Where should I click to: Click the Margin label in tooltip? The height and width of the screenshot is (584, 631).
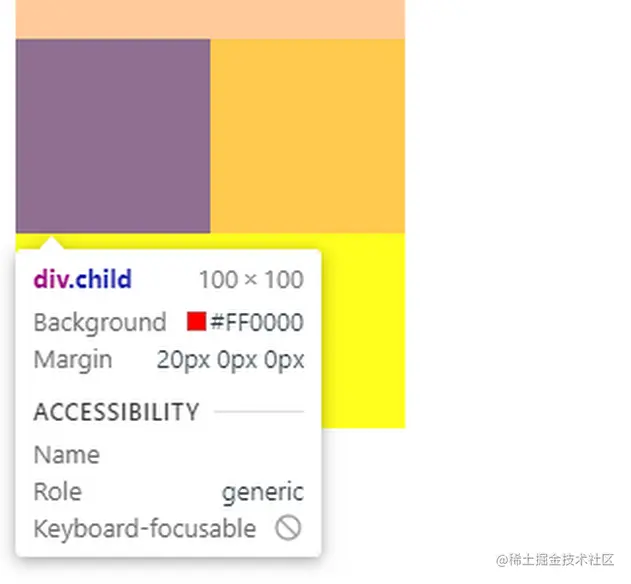tap(73, 360)
